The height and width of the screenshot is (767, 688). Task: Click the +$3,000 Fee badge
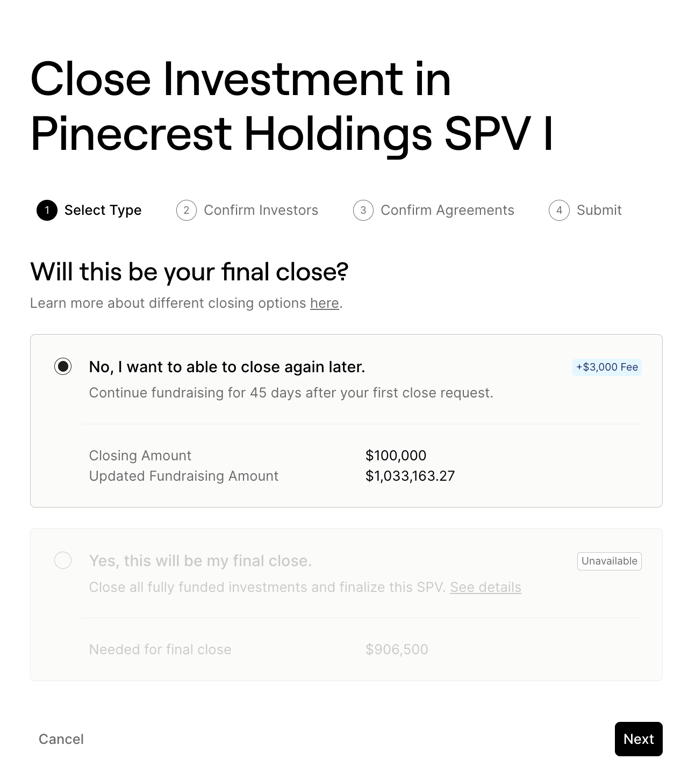[x=607, y=367]
